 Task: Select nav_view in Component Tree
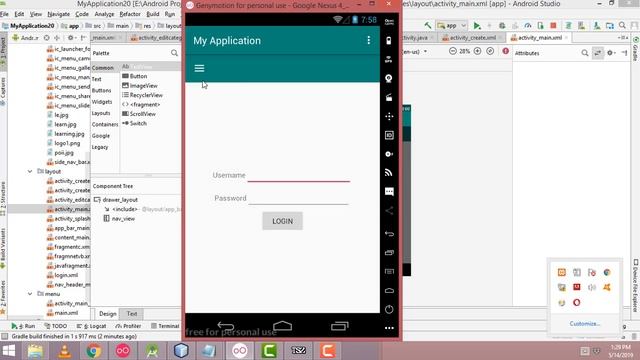point(119,219)
